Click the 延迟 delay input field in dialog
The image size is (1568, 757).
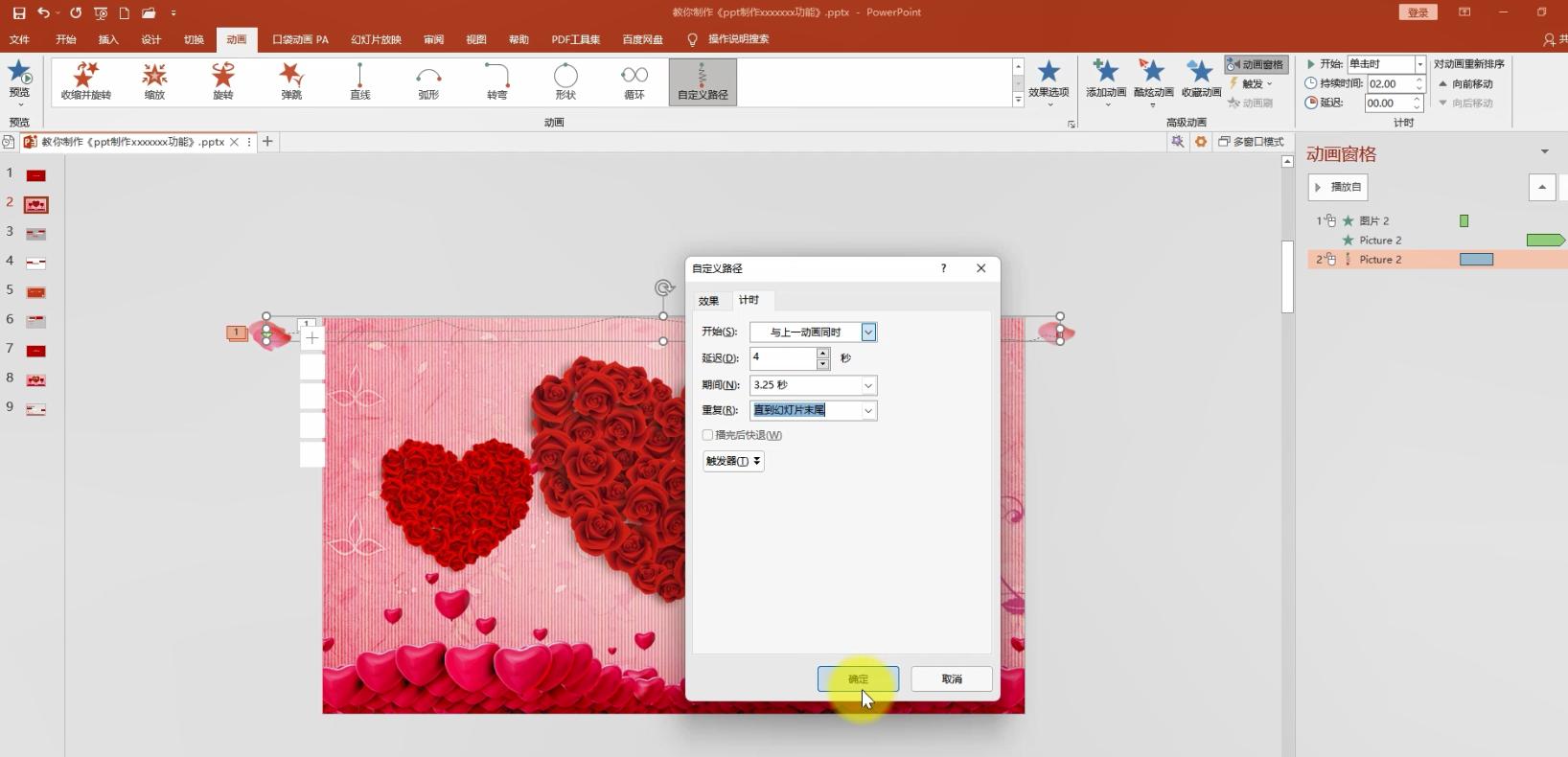[x=782, y=357]
